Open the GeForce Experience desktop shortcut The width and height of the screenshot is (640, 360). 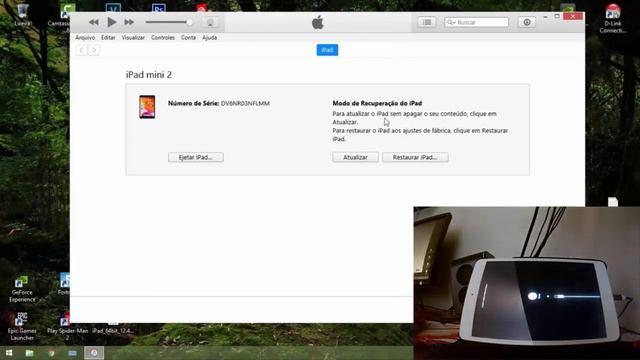point(22,289)
